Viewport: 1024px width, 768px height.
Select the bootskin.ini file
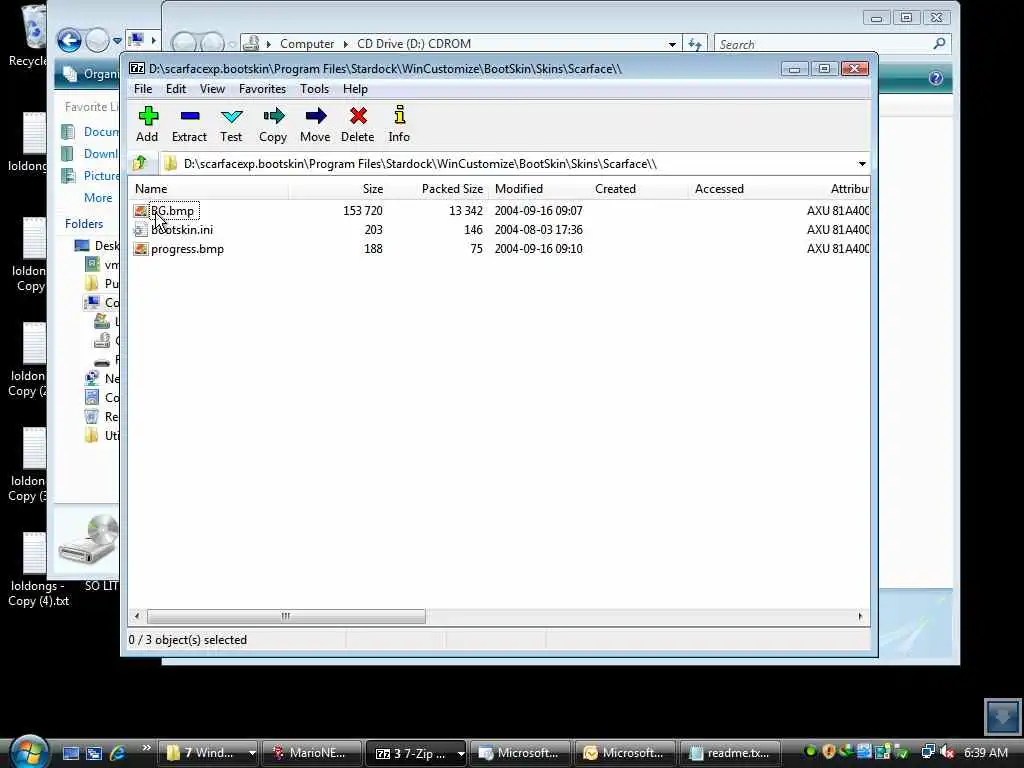tap(182, 230)
